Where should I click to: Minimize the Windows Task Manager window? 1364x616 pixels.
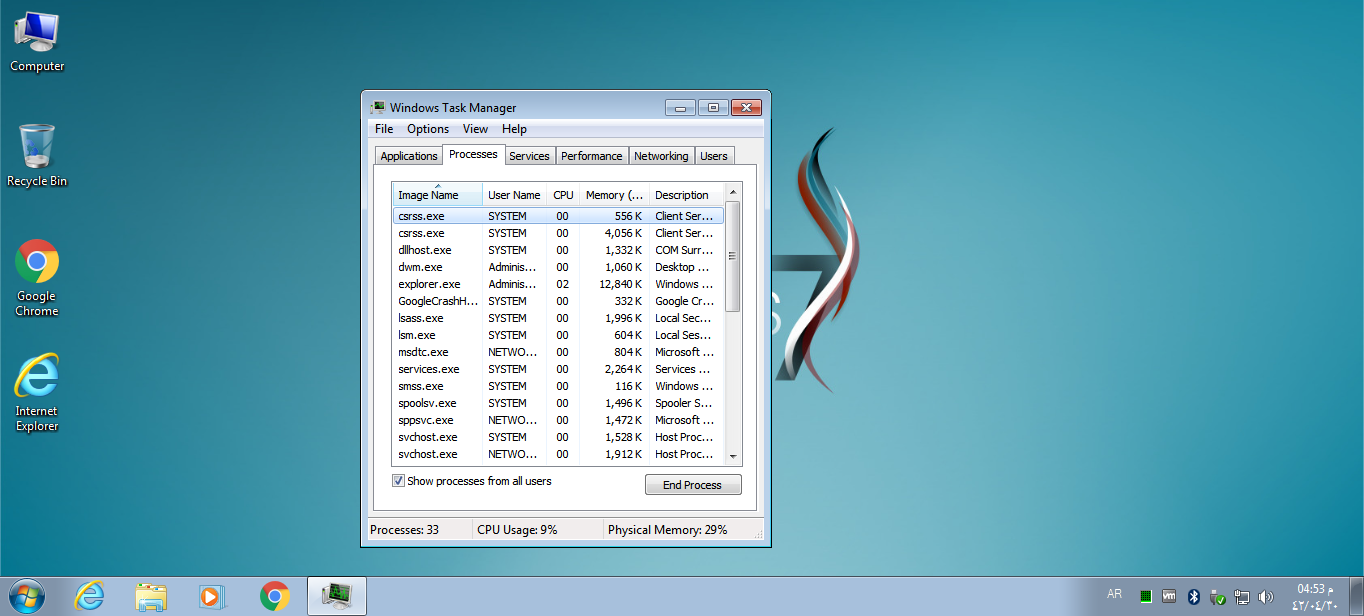tap(679, 107)
